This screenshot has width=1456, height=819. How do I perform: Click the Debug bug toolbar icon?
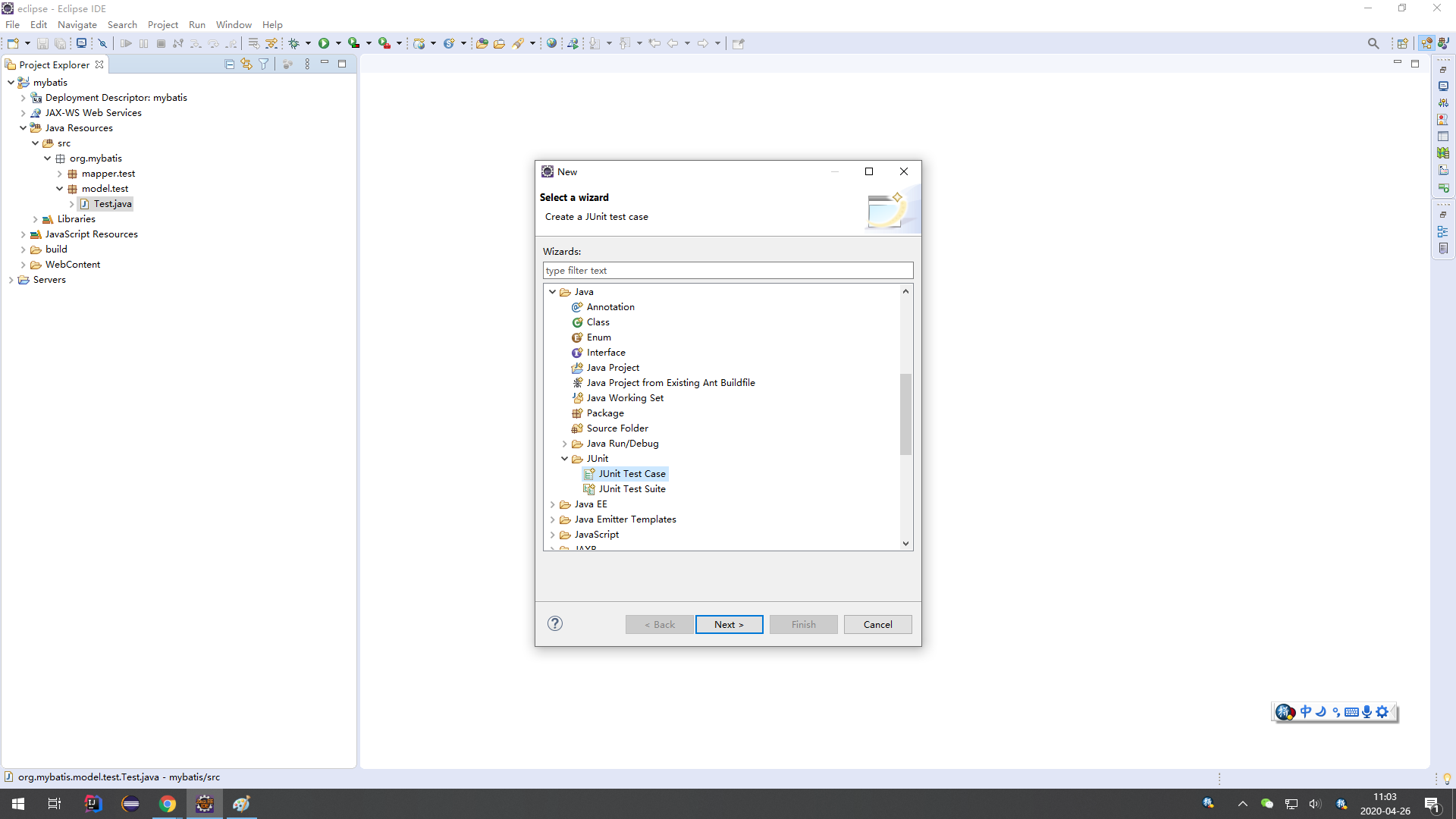(294, 43)
